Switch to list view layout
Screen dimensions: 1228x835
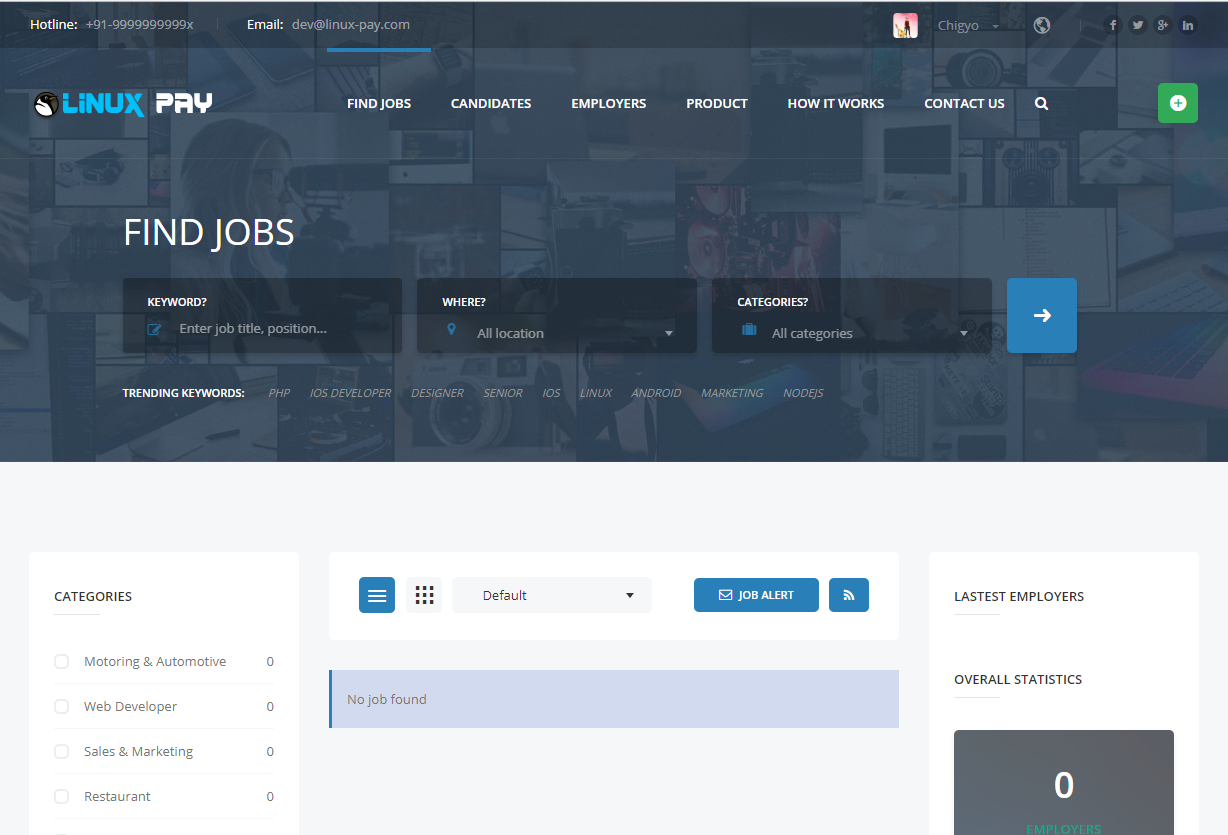[377, 595]
